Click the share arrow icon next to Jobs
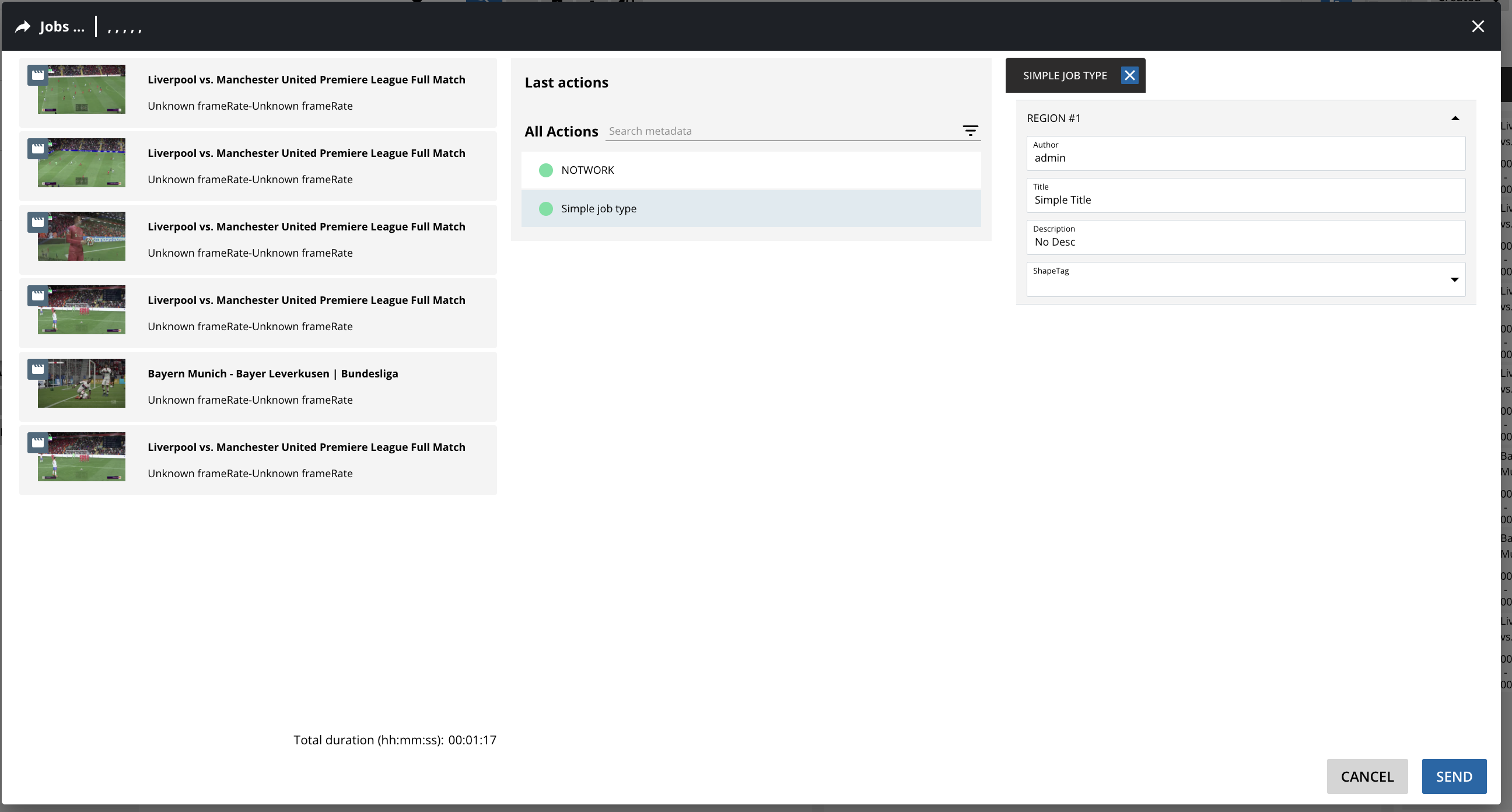Viewport: 1512px width, 812px height. [x=23, y=27]
